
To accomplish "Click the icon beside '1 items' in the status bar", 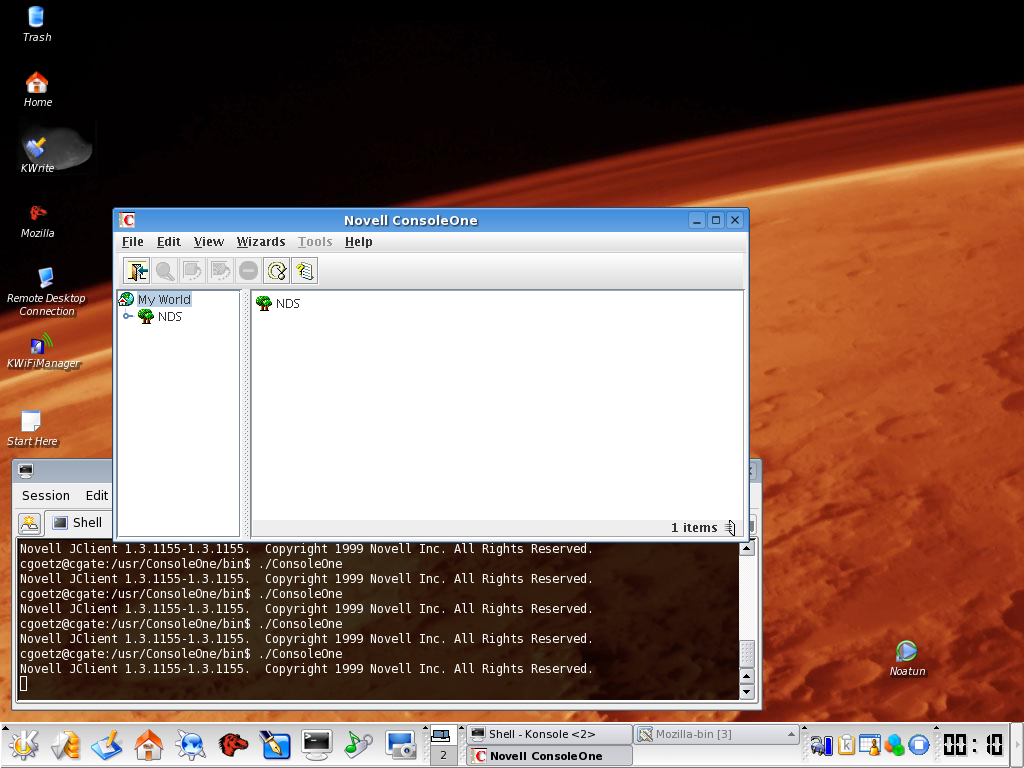I will click(x=730, y=528).
